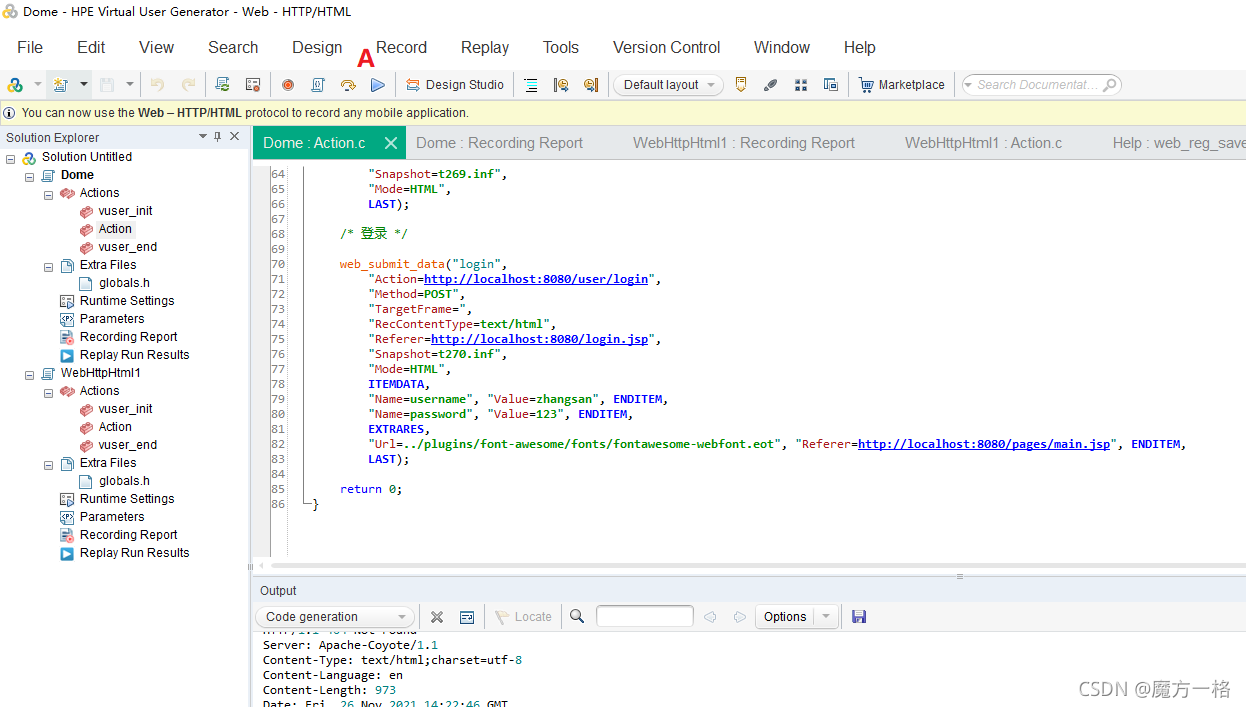Image resolution: width=1246 pixels, height=707 pixels.
Task: Follow the localhost:8080/user/login link
Action: coord(536,279)
